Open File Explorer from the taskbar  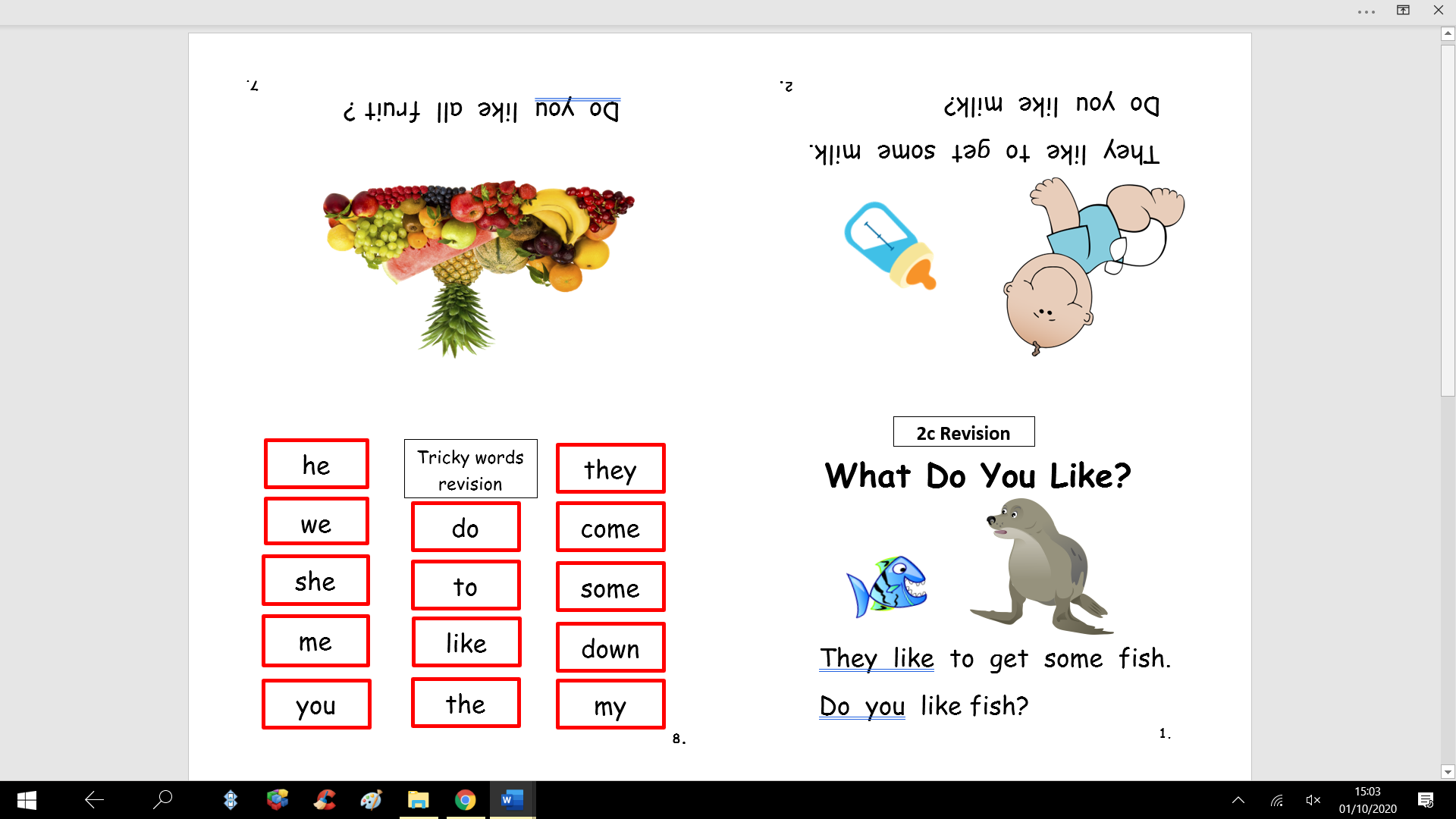[x=418, y=800]
